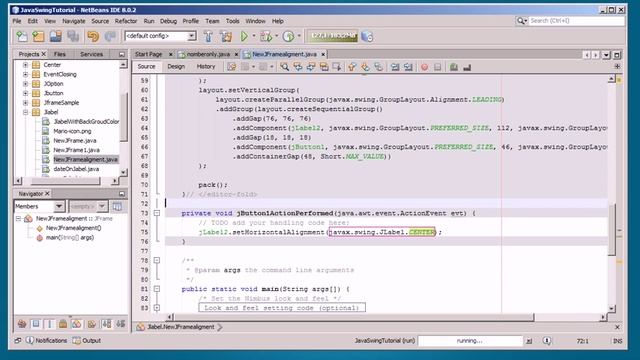Open the Team menu
The height and width of the screenshot is (360, 640).
(212, 21)
